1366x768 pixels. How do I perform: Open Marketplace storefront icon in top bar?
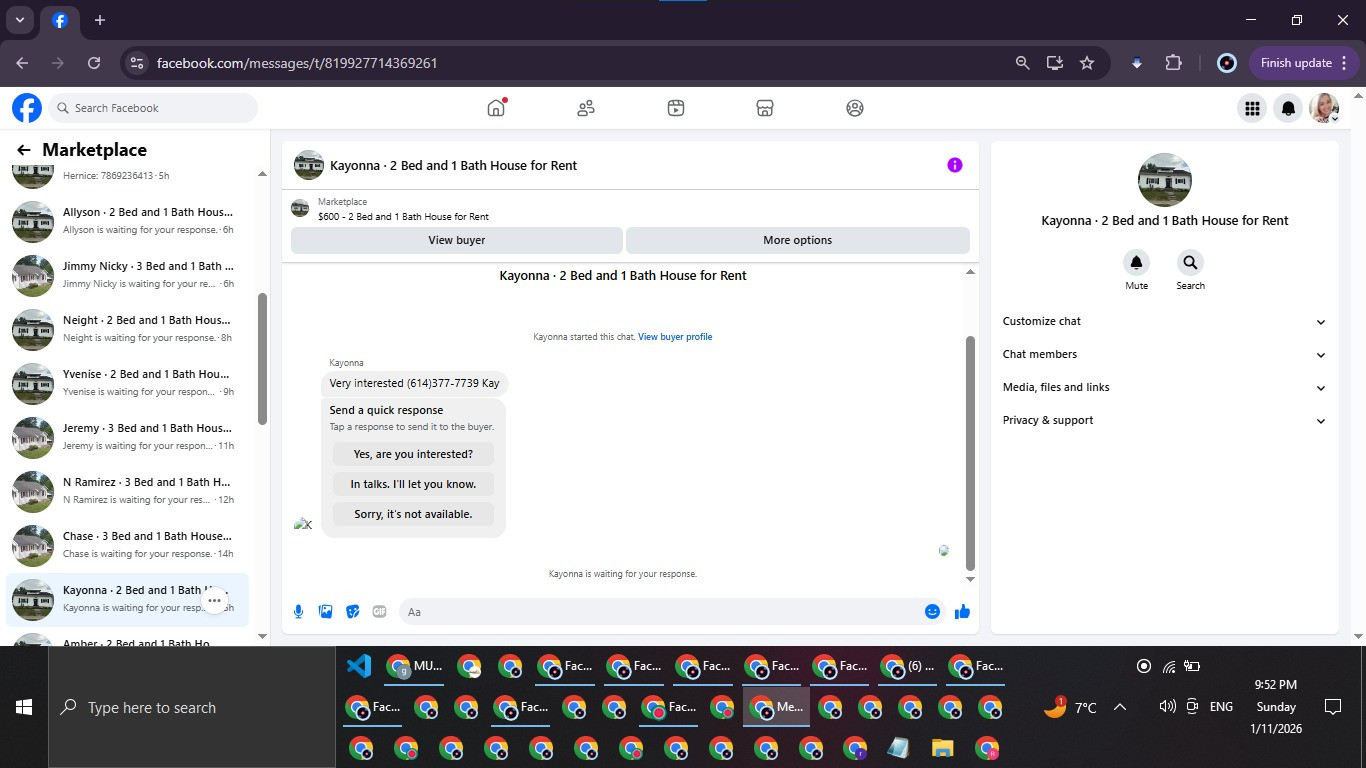click(x=765, y=108)
